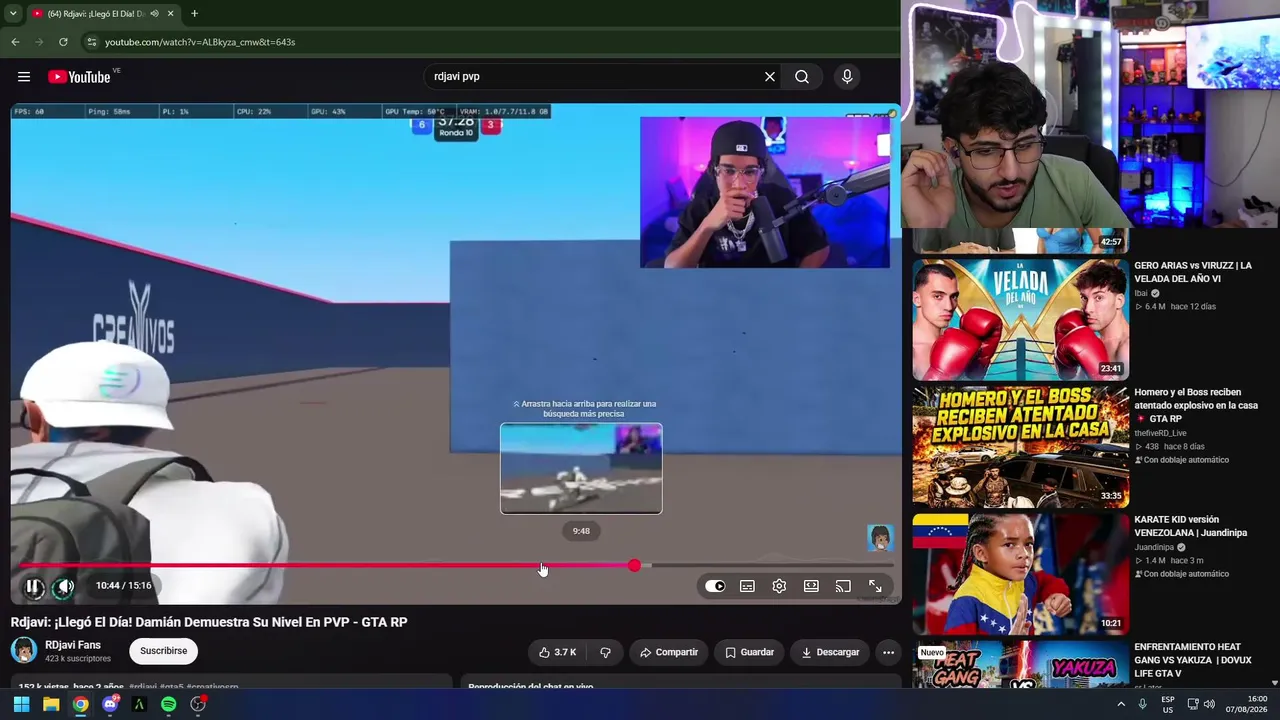Enter fullscreen mode in the player
The height and width of the screenshot is (720, 1280).
pos(875,586)
